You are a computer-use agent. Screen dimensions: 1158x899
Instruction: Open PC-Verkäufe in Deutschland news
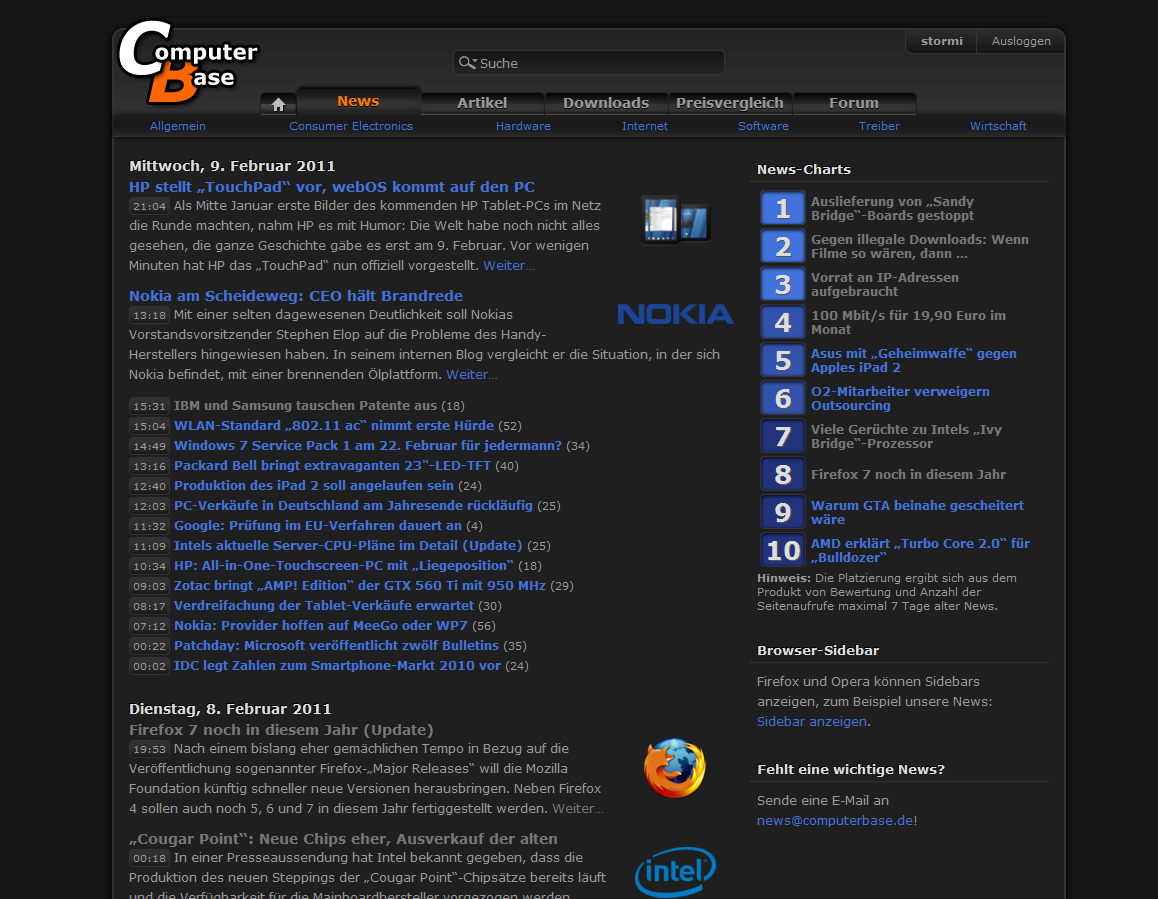pos(353,505)
